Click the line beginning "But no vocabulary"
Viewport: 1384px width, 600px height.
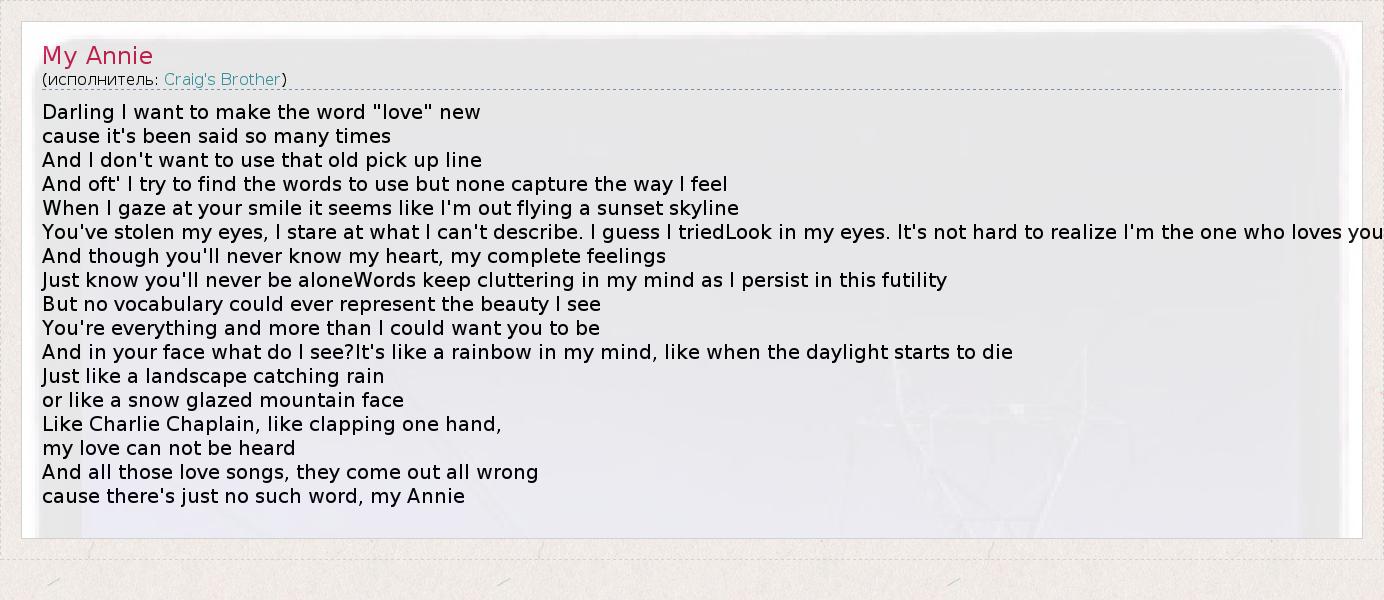click(321, 304)
